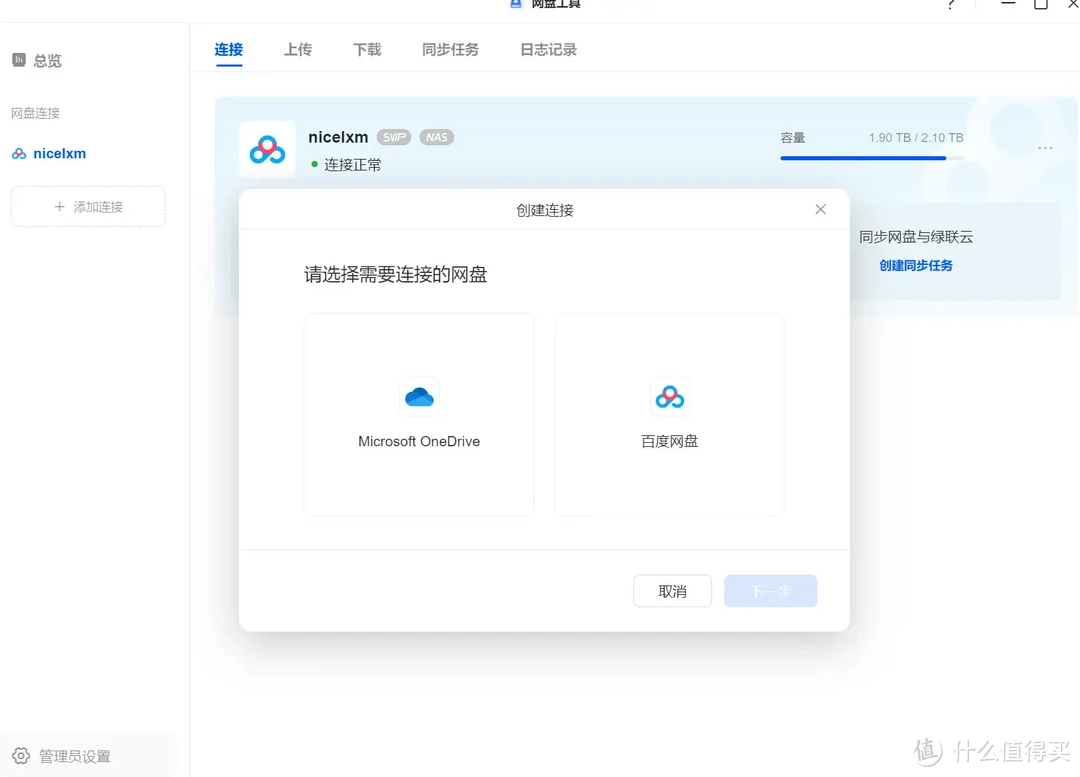1080x777 pixels.
Task: Open the three-dot more options menu
Action: [1045, 148]
